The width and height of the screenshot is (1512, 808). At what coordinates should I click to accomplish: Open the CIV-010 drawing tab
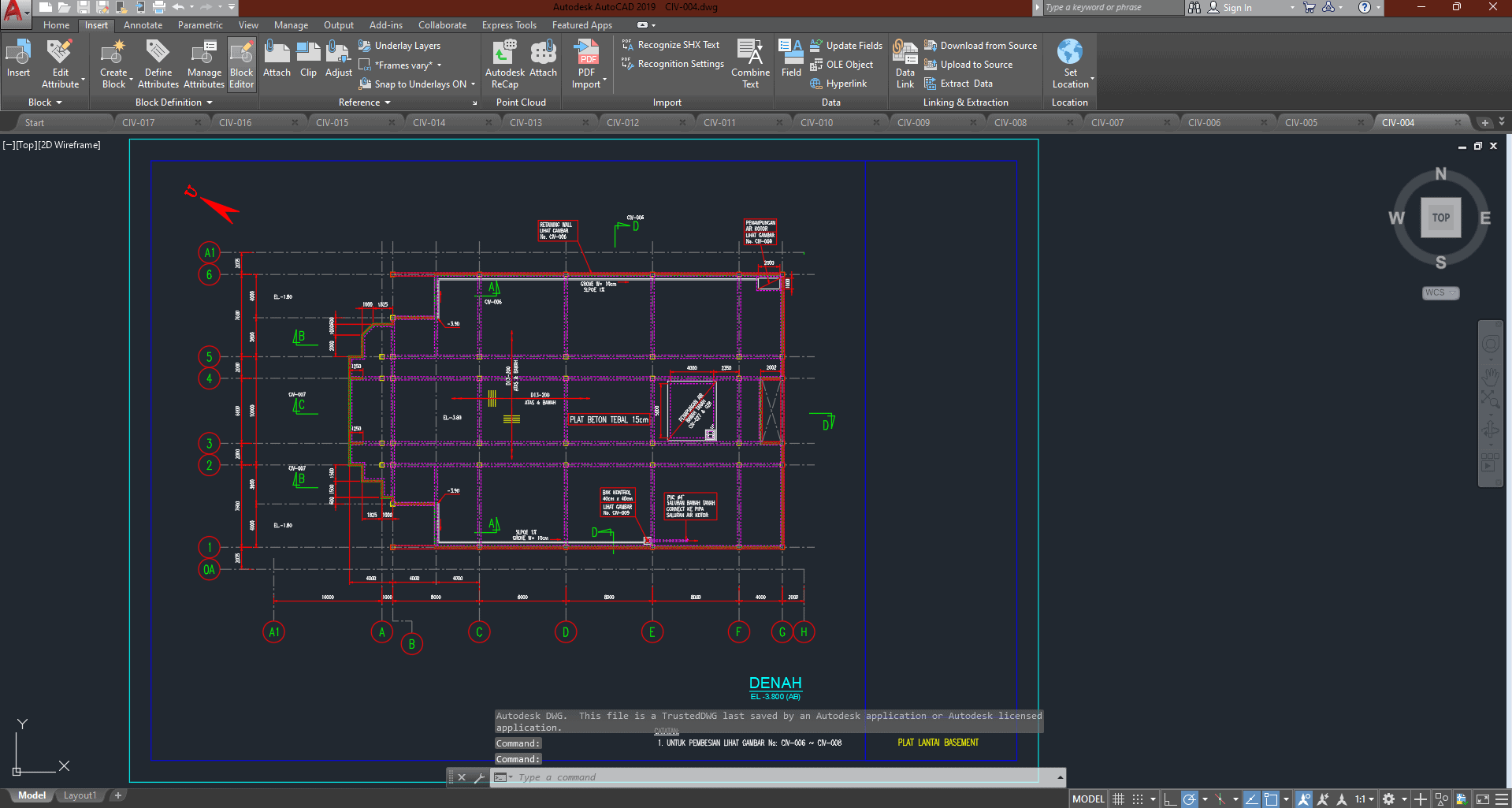[816, 123]
